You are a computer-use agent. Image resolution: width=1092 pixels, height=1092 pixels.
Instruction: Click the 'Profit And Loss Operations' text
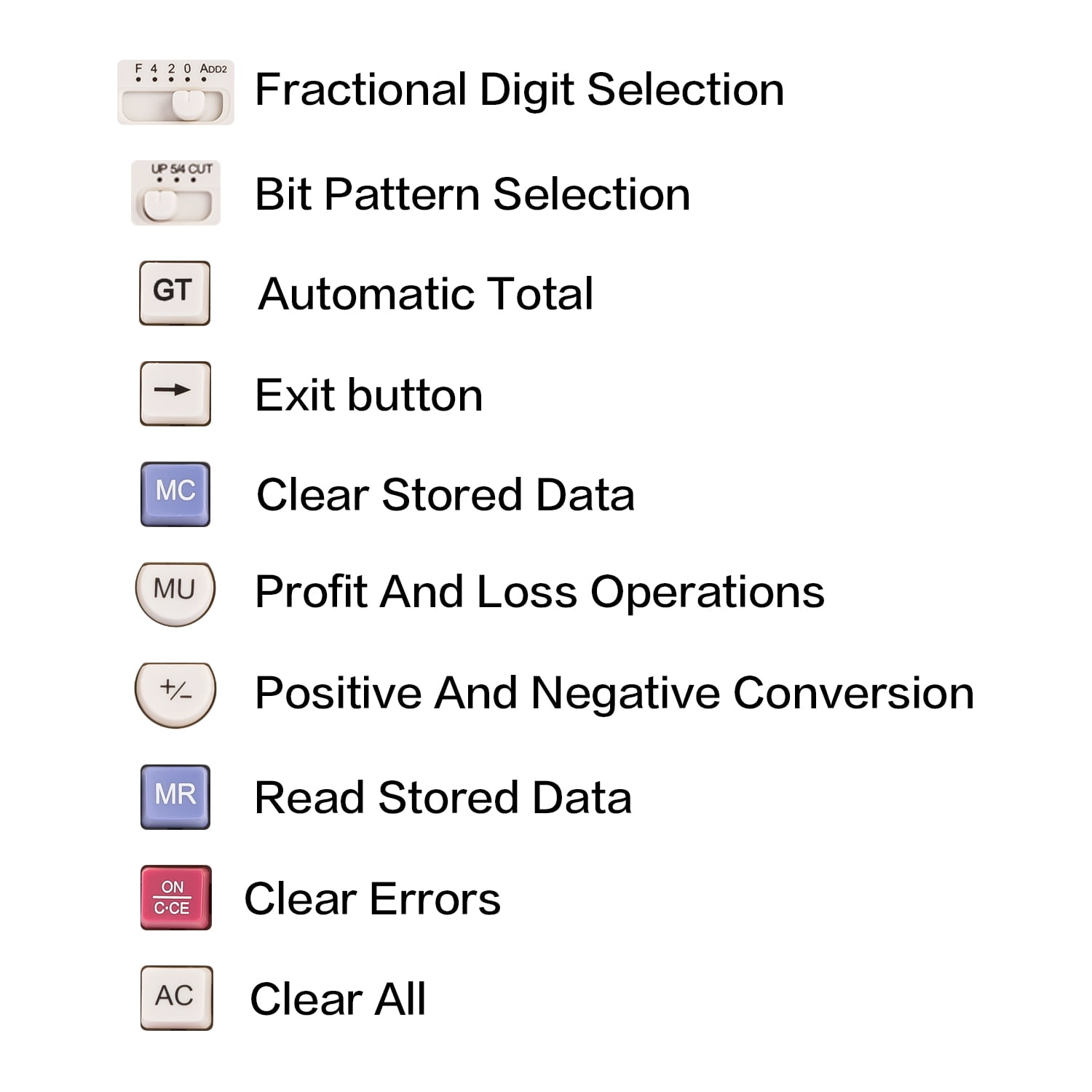539,591
